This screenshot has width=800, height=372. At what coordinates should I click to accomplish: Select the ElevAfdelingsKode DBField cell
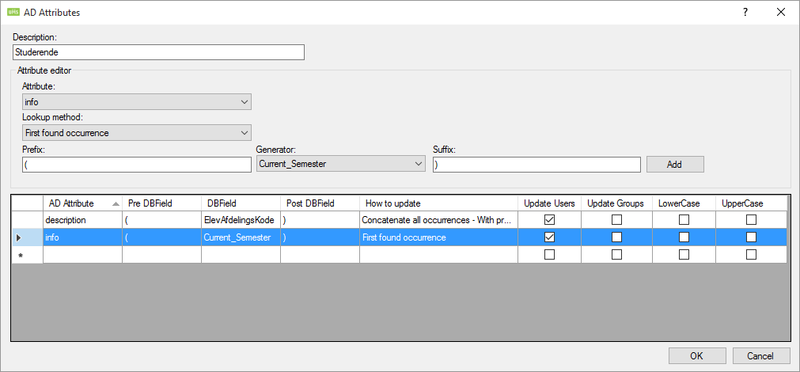pyautogui.click(x=241, y=220)
